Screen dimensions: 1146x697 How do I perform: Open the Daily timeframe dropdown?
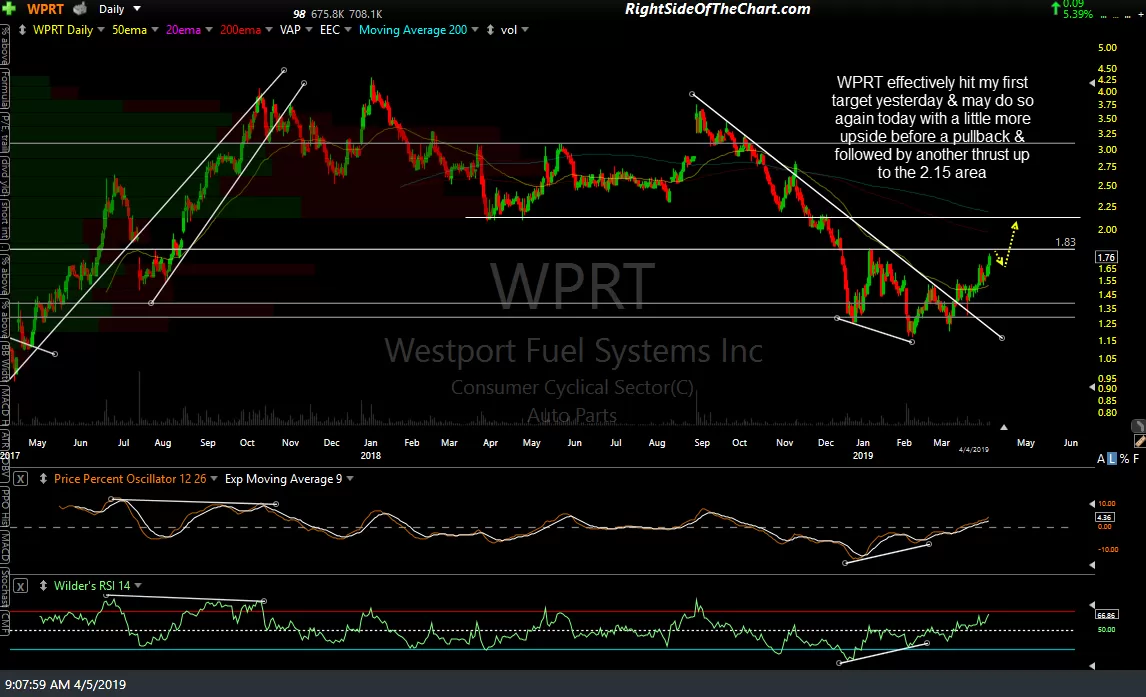coord(137,9)
